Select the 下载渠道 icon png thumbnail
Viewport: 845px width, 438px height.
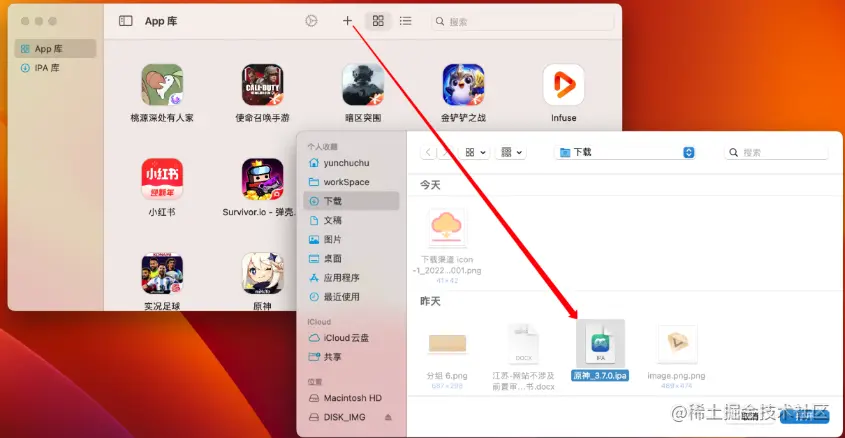pos(447,229)
